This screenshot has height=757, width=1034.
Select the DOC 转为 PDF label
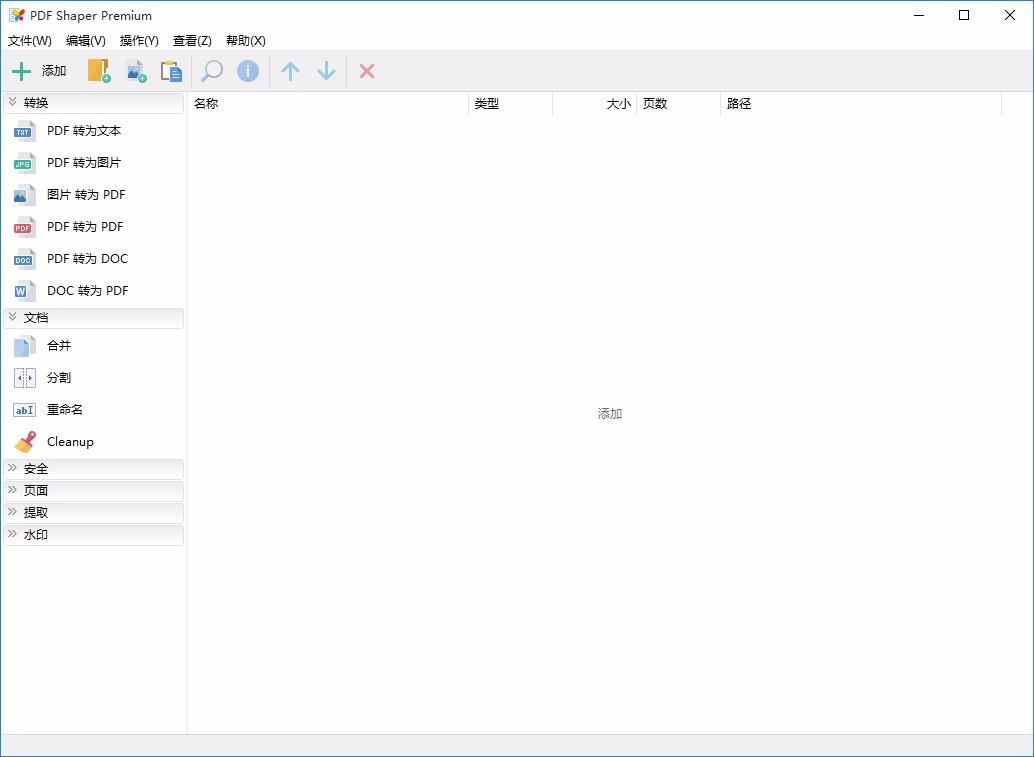coord(87,291)
